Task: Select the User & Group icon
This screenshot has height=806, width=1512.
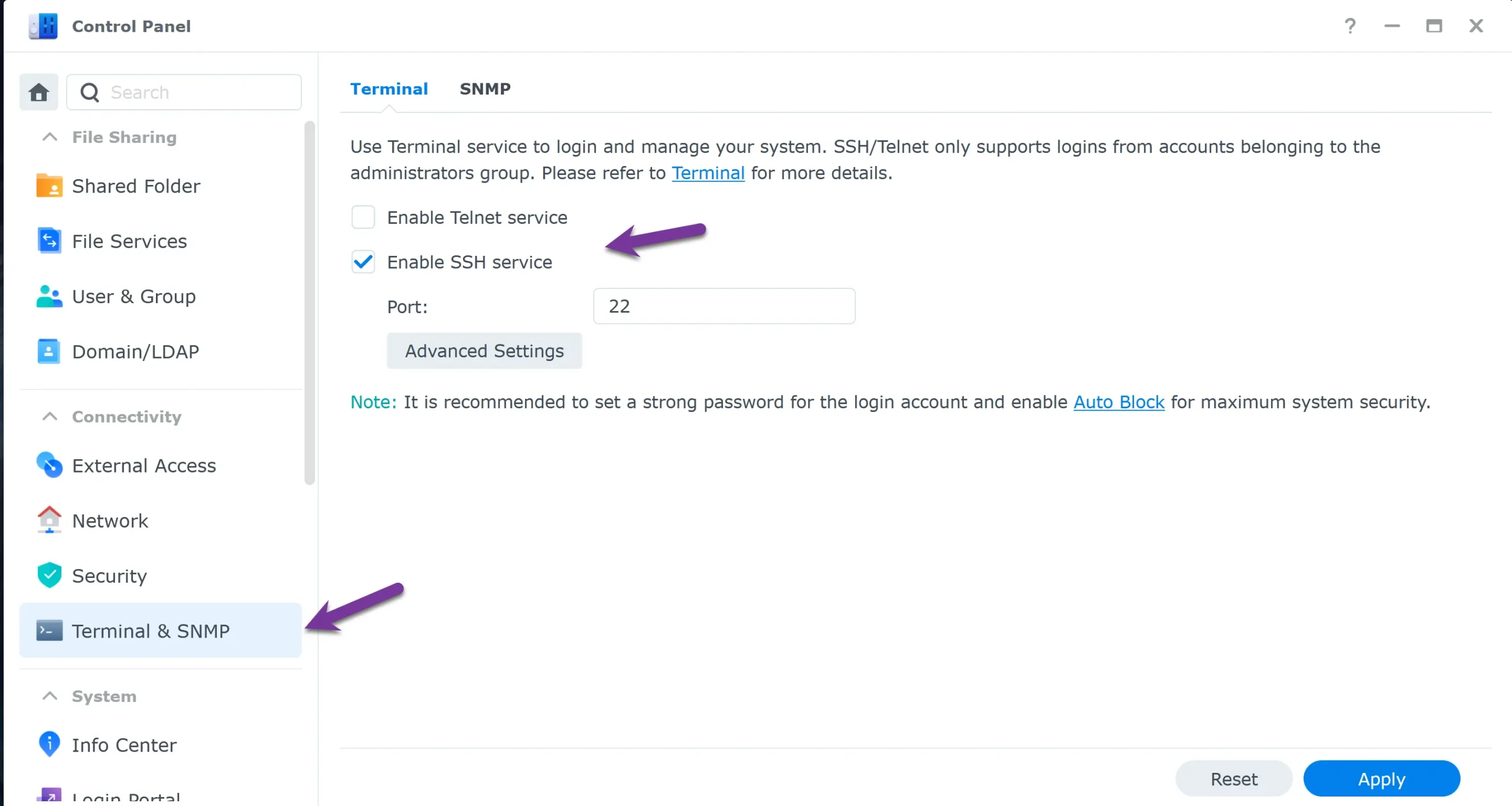Action: point(49,296)
